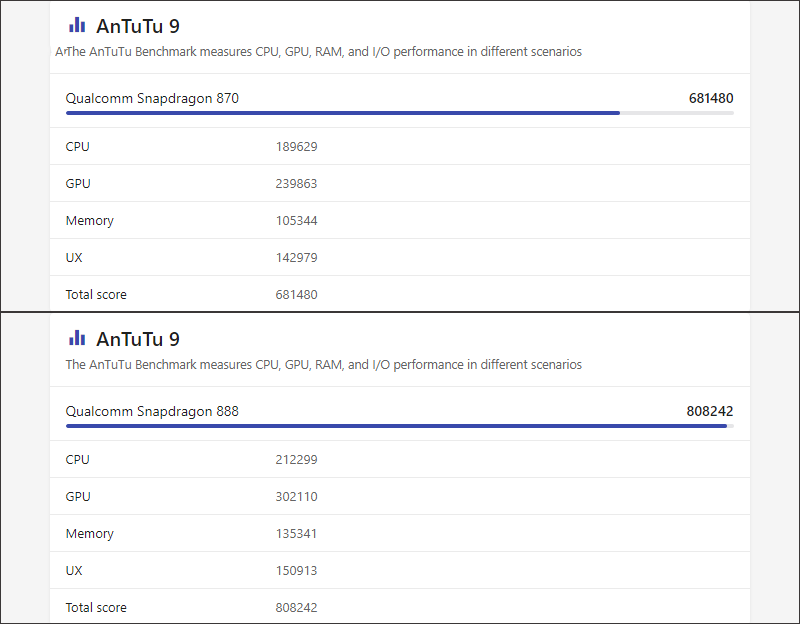
Task: Select the top AnTuTu 9 heading
Action: tap(138, 26)
